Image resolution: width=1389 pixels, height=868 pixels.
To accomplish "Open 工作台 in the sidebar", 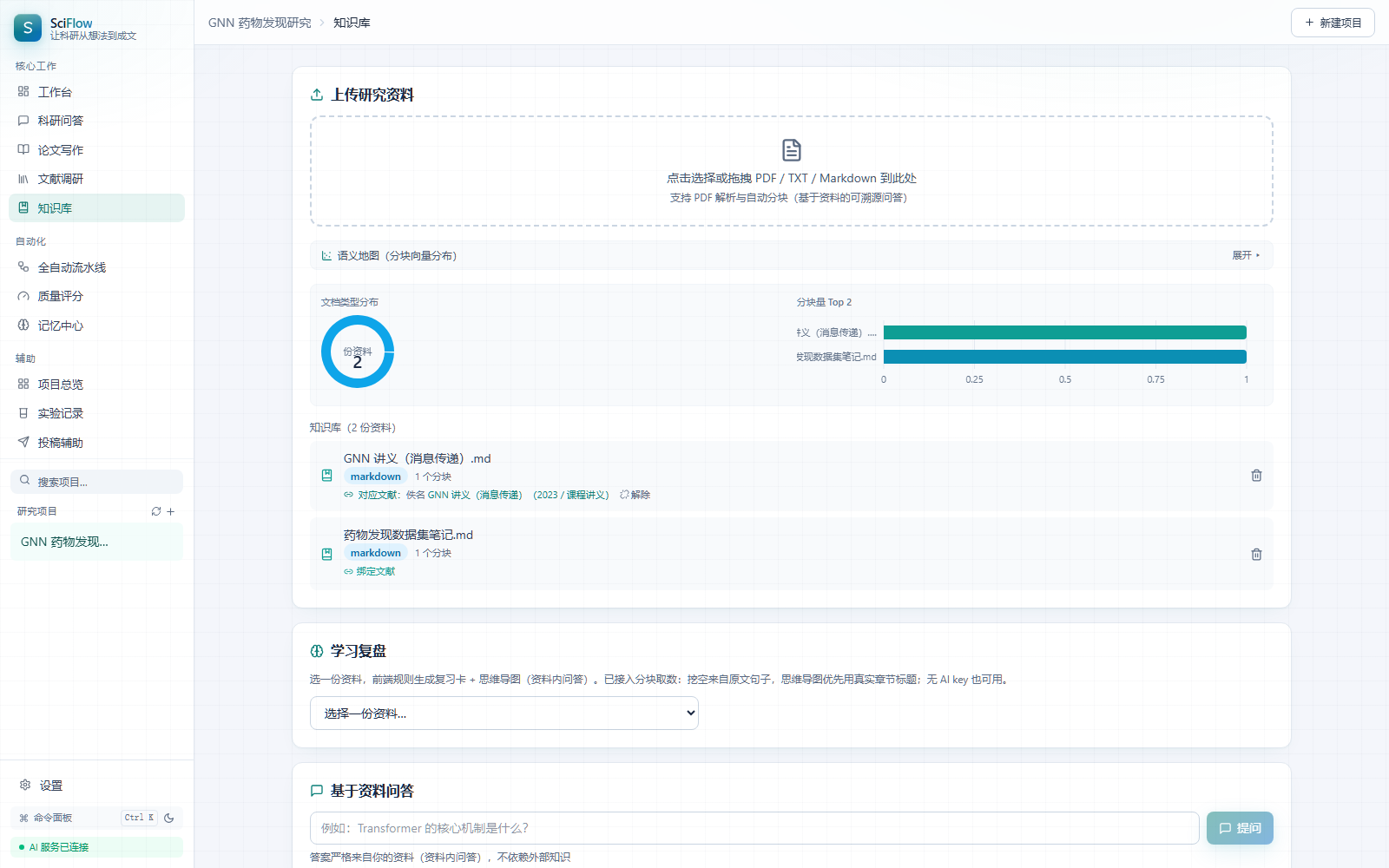I will pos(96,92).
